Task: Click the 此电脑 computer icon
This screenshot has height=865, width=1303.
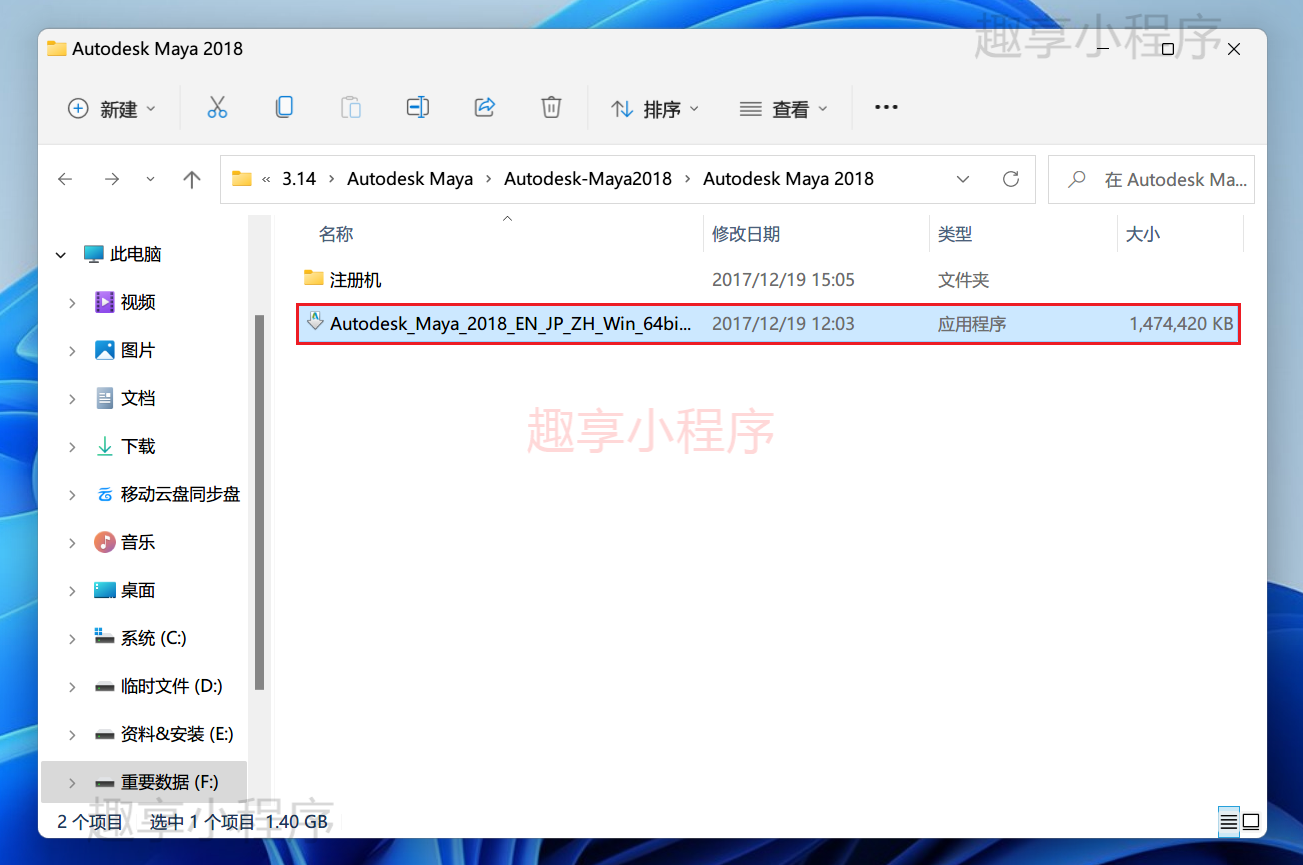Action: 94,254
